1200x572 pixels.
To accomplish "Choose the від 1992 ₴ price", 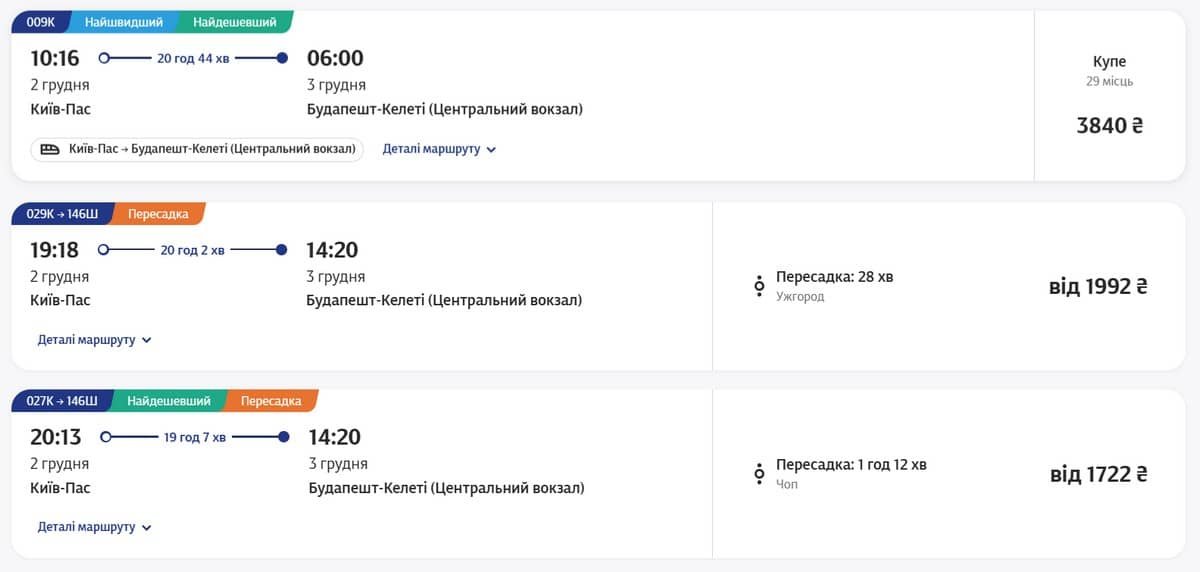I will (1097, 287).
